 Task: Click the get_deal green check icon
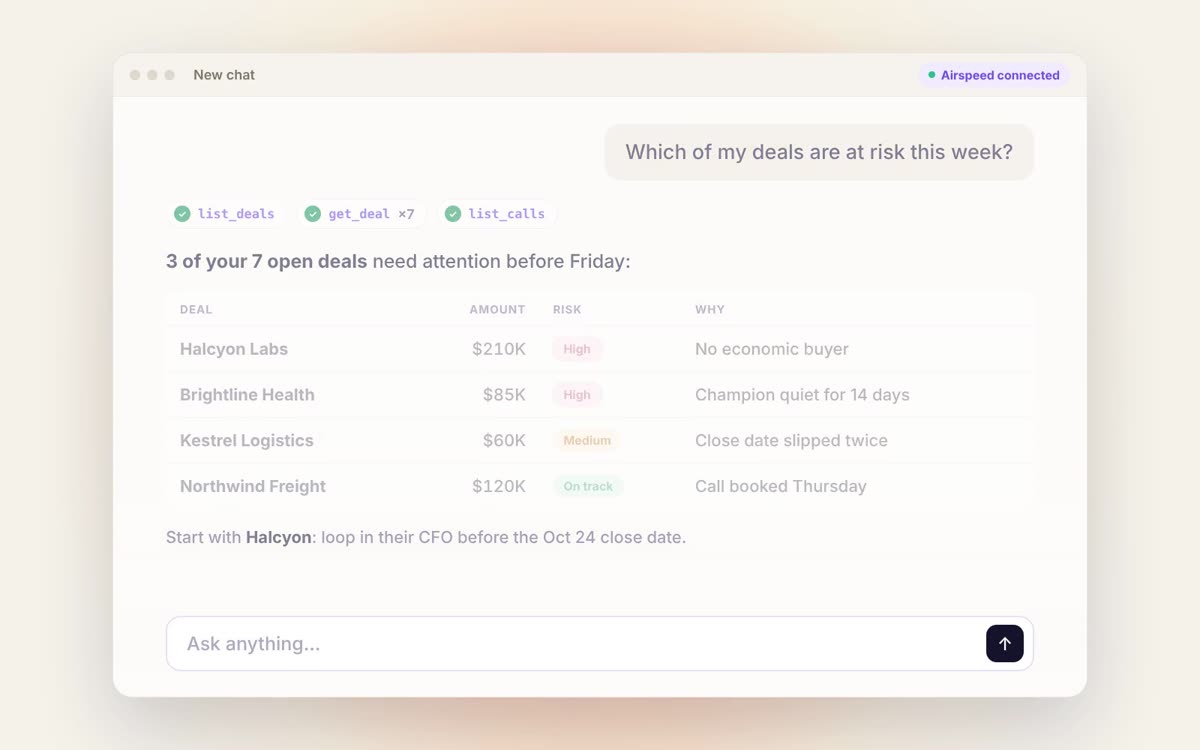(x=313, y=213)
